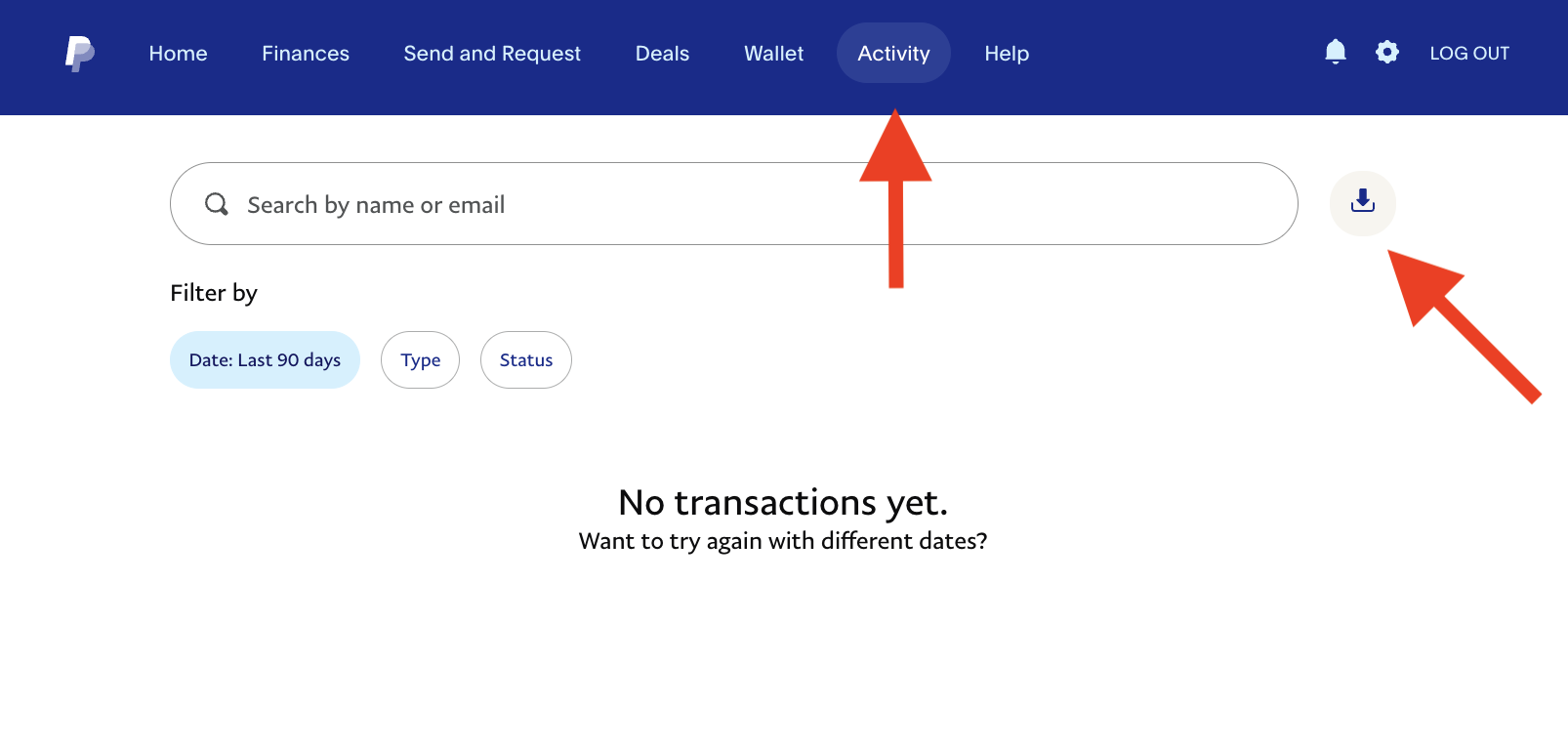
Task: Click the search by name or email field
Action: pos(683,204)
